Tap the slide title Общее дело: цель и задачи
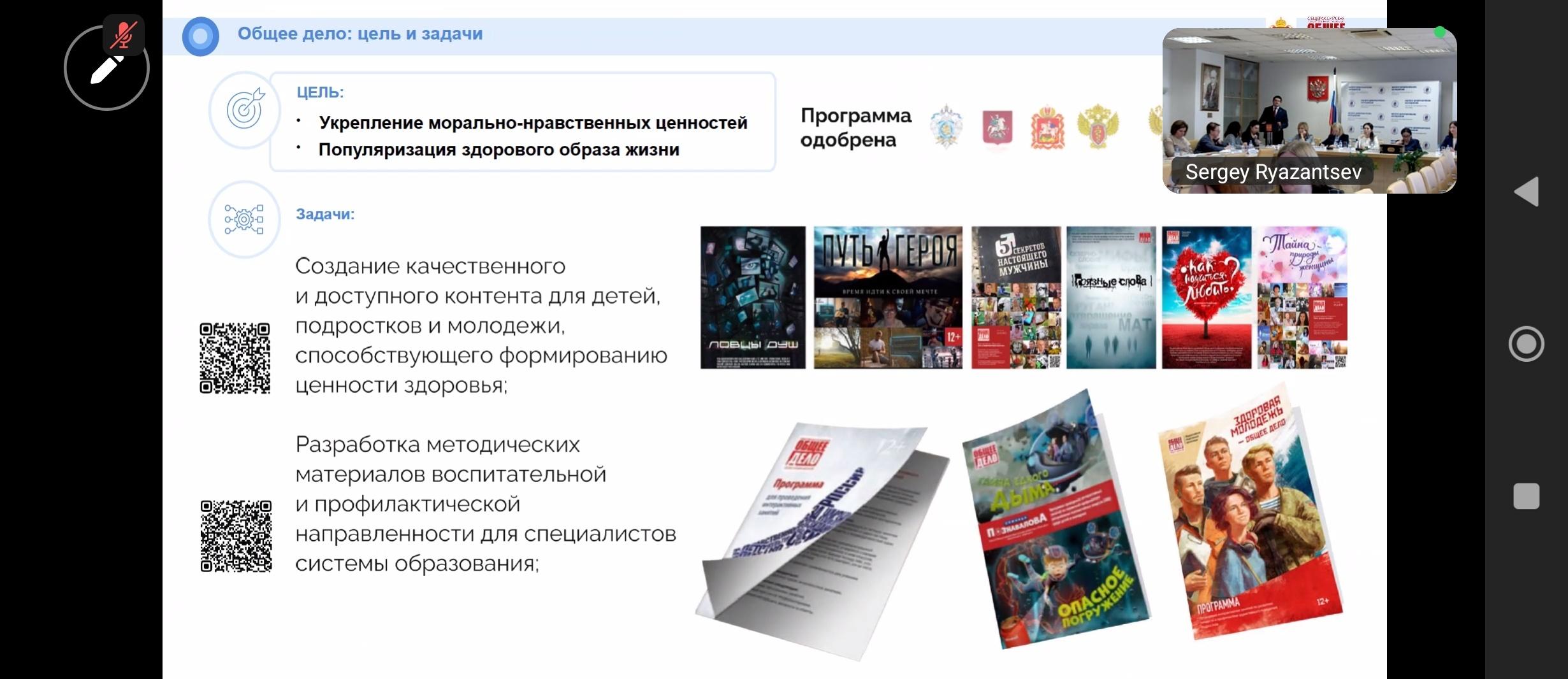Screen dimensions: 1568x679 click(x=360, y=34)
